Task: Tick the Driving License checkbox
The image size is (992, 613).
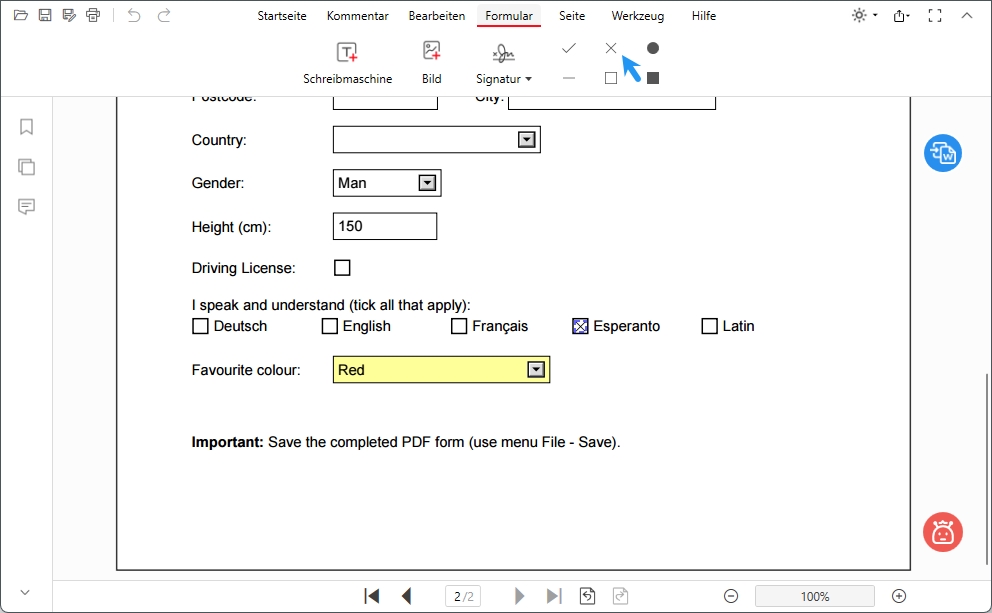Action: (x=342, y=268)
